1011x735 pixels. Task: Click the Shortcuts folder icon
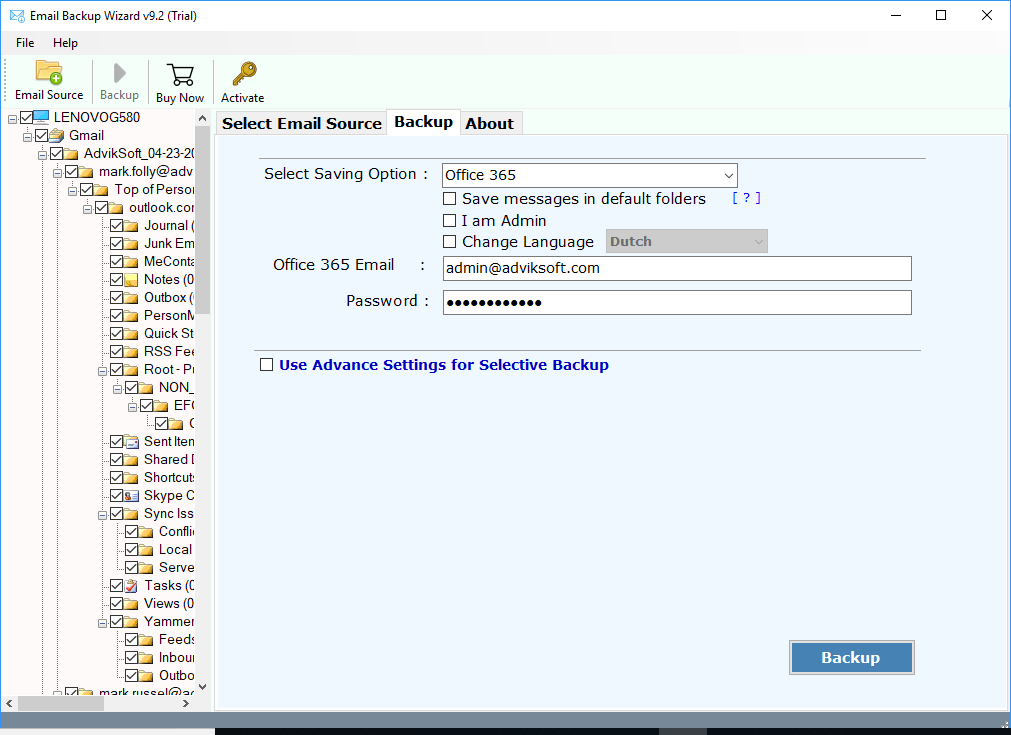[131, 478]
